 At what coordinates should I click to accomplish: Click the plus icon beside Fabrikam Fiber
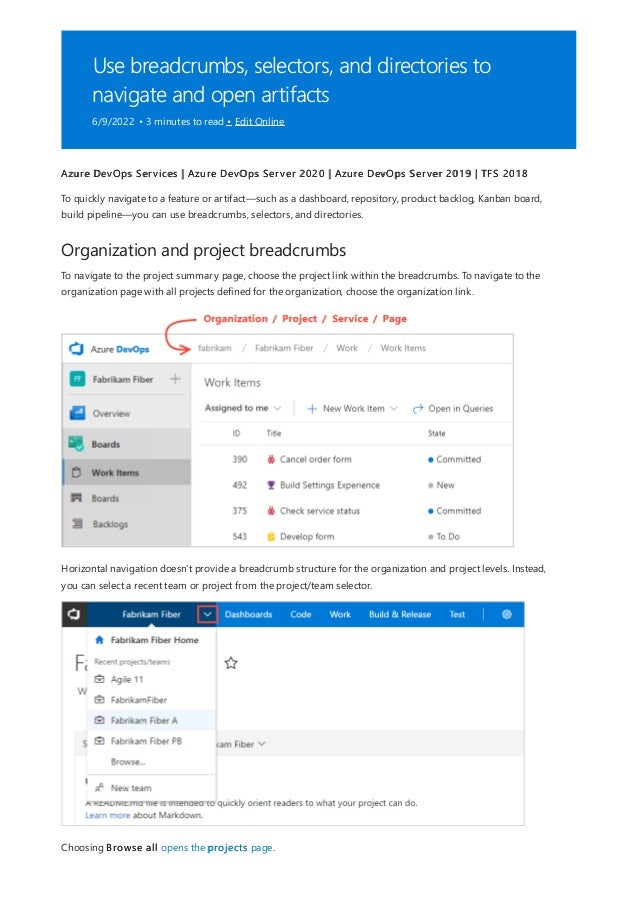175,379
